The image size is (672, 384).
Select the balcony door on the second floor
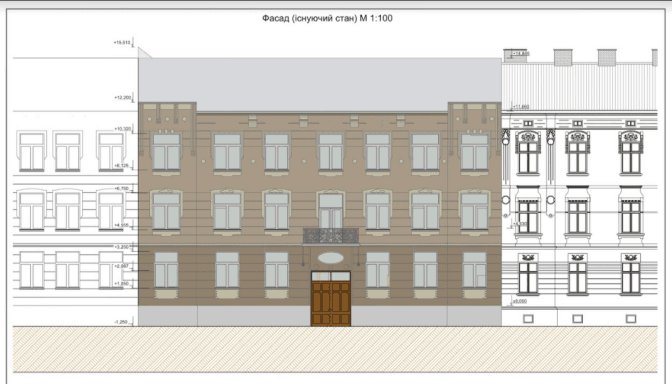click(331, 211)
